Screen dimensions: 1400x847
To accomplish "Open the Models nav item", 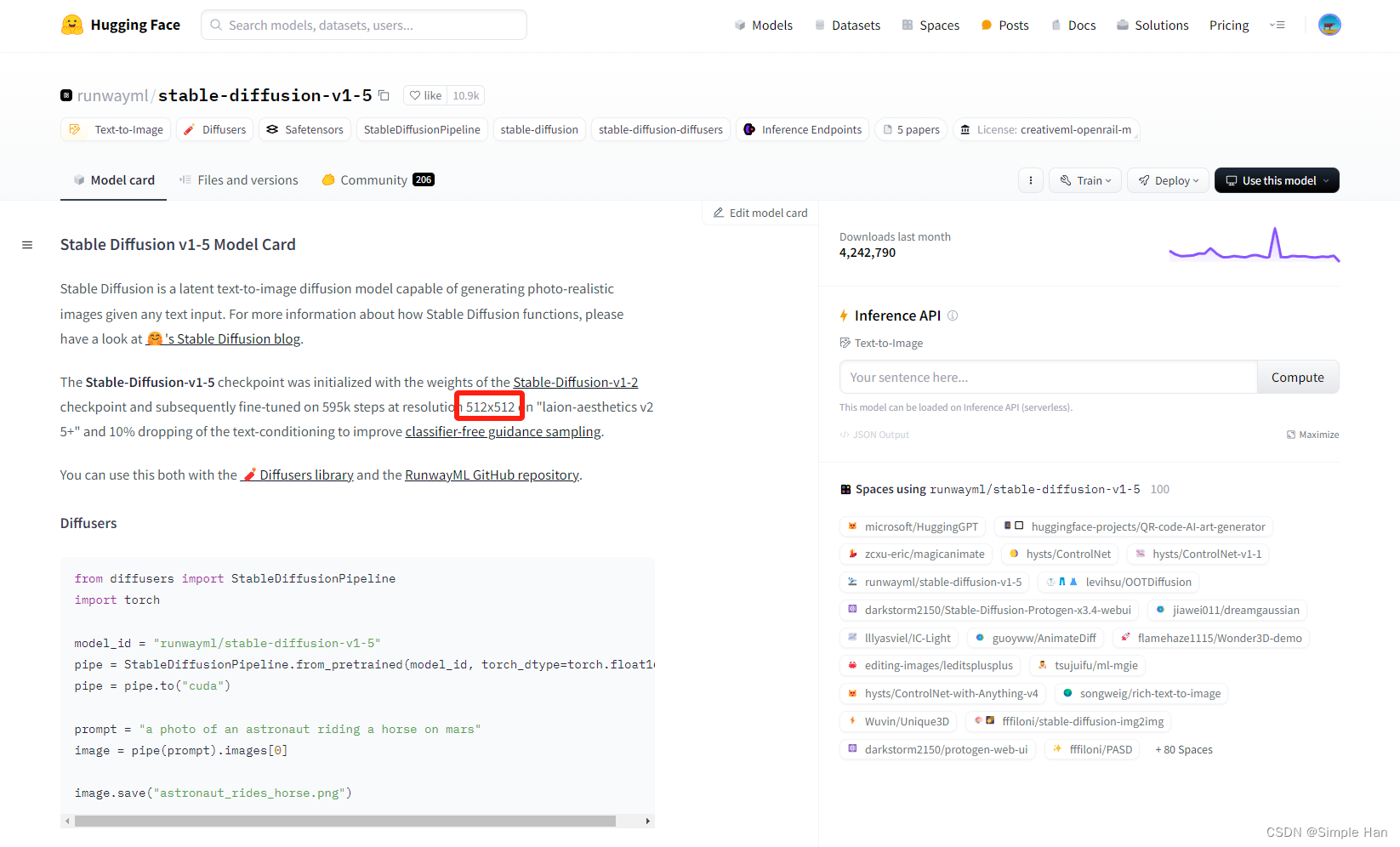I will tap(764, 26).
